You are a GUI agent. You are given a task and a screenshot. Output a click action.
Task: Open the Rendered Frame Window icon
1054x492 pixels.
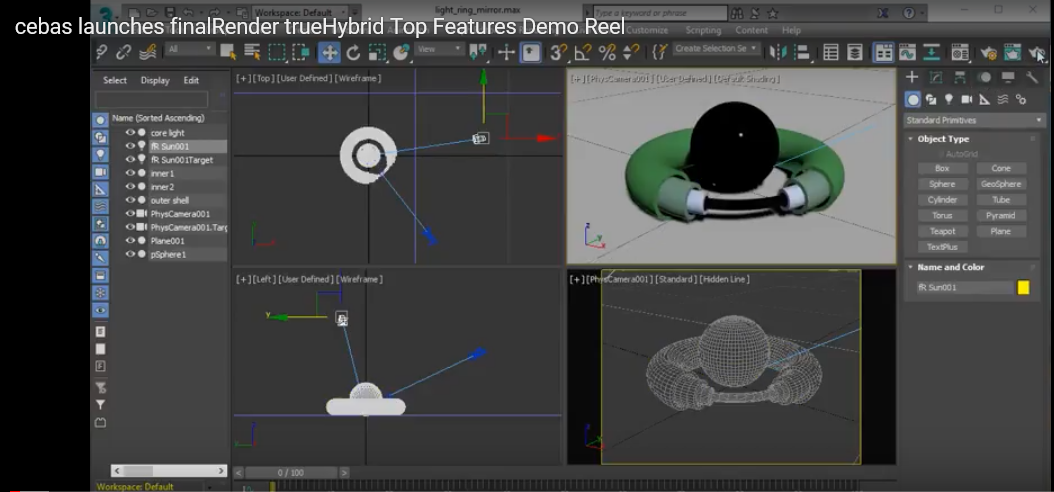(1012, 52)
